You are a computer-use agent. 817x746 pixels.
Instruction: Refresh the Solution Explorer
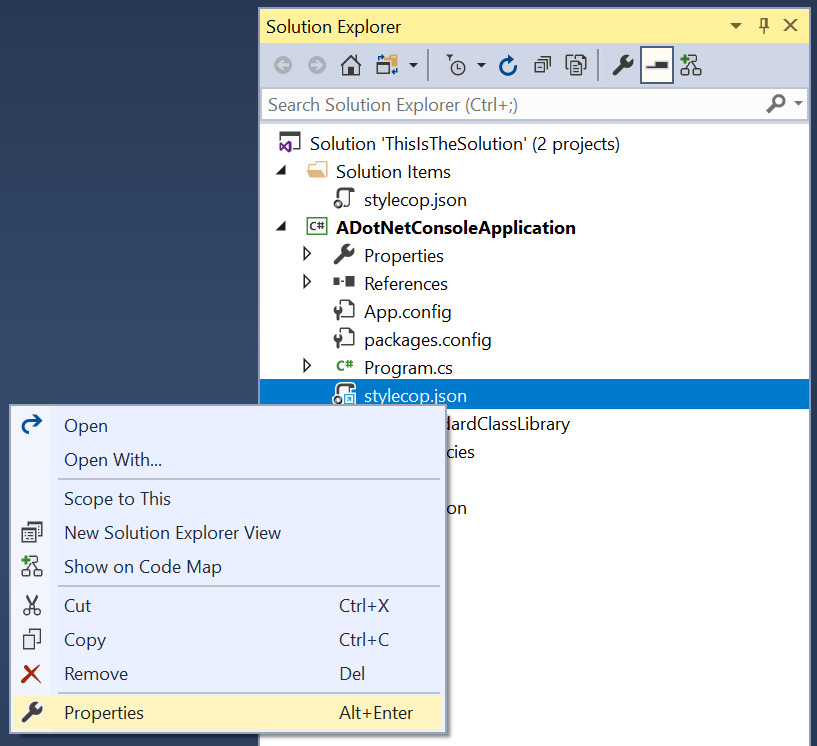508,64
